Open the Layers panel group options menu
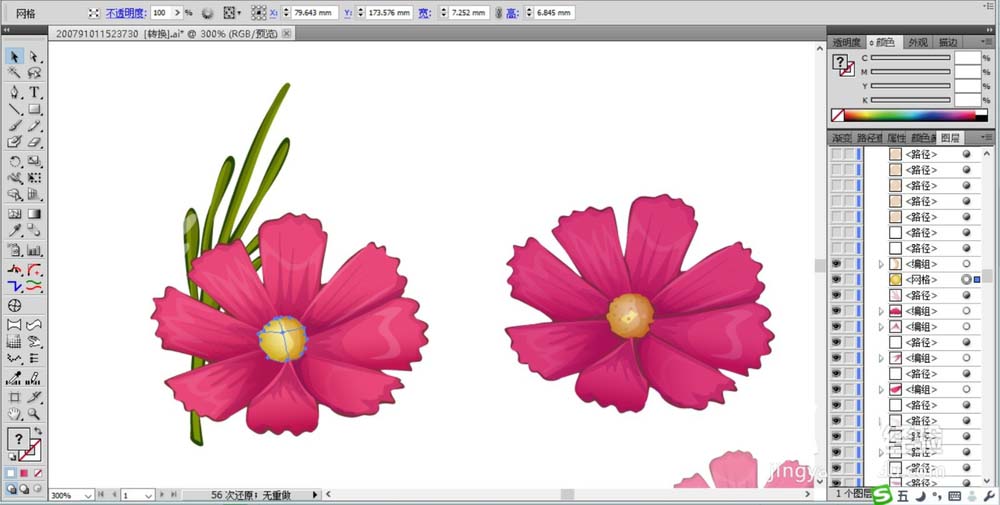The image size is (1000, 505). (x=987, y=137)
